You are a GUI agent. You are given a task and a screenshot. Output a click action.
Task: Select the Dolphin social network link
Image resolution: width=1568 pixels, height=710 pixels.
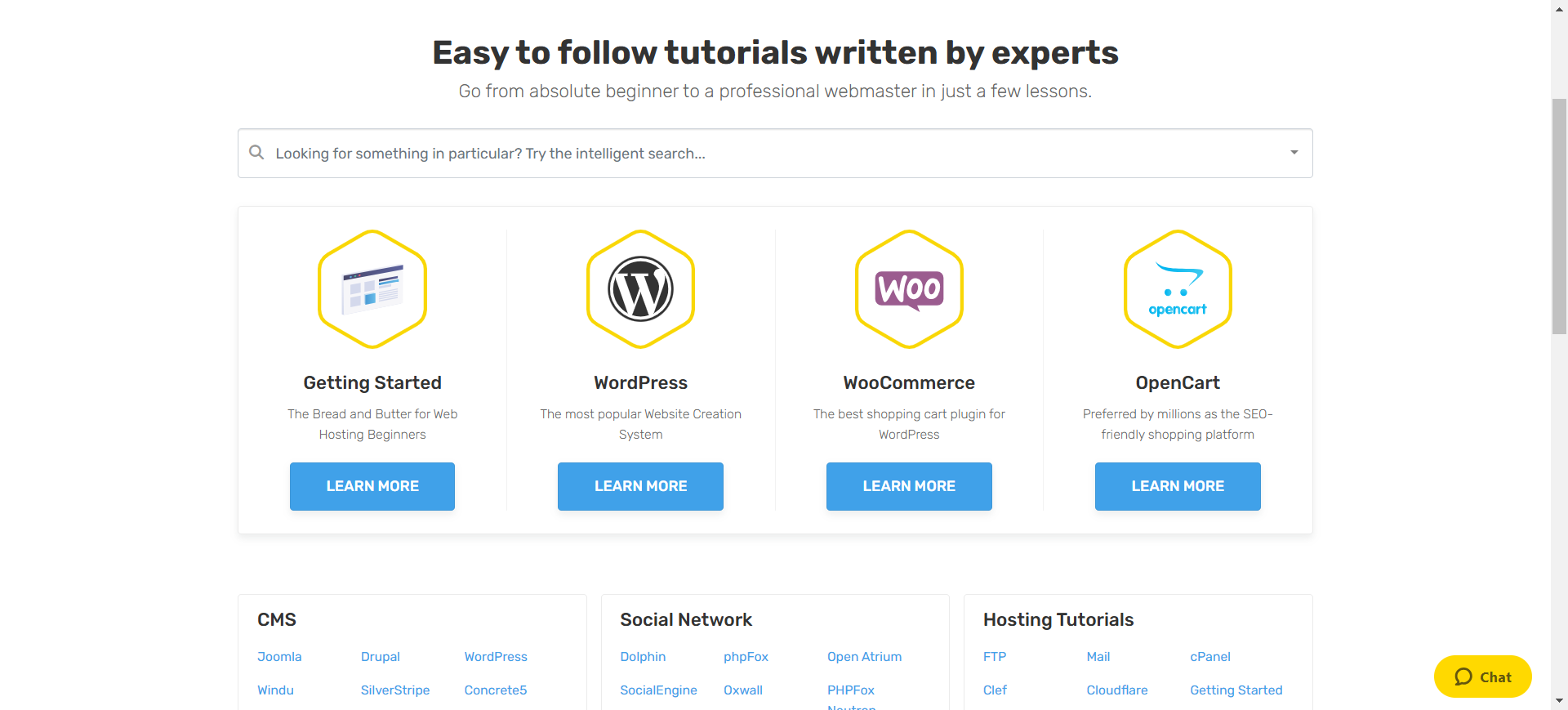coord(643,656)
